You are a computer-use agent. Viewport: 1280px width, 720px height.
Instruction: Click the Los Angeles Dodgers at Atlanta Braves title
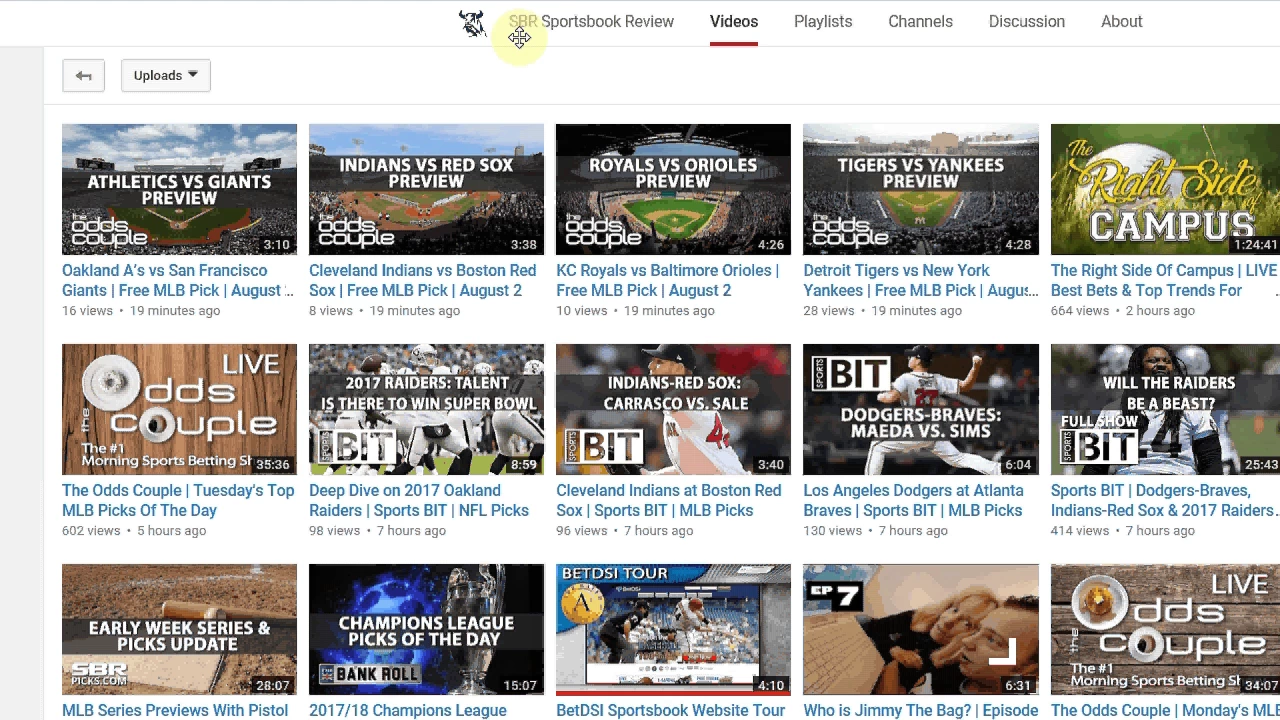tap(913, 500)
